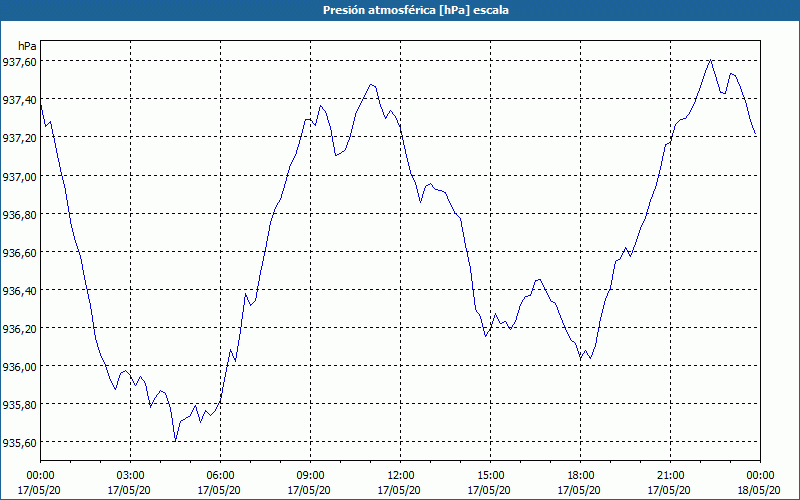Viewport: 800px width, 500px height.
Task: Click the y-axis value 935,80
Action: pos(19,405)
